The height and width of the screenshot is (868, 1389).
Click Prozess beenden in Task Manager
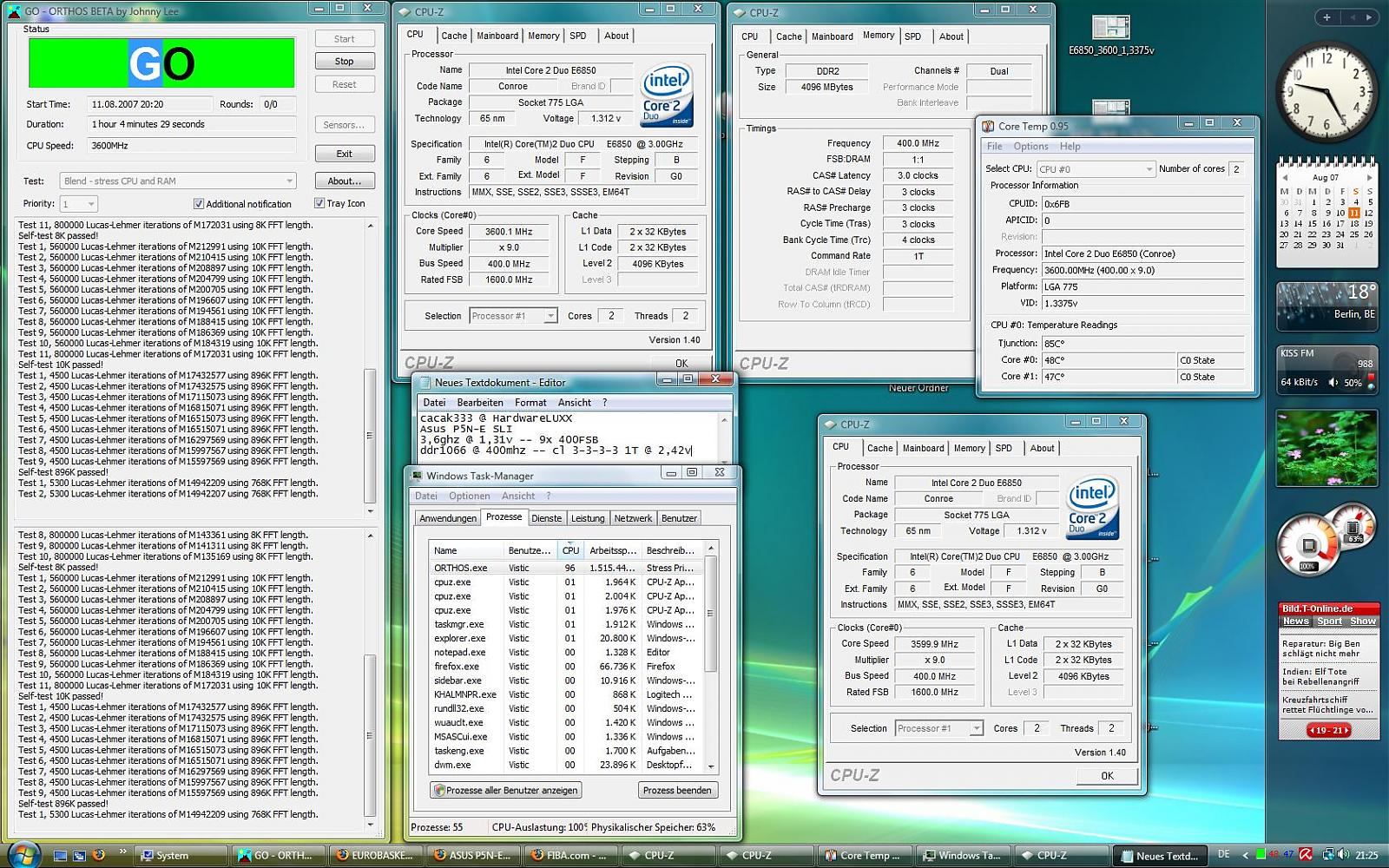coord(677,790)
